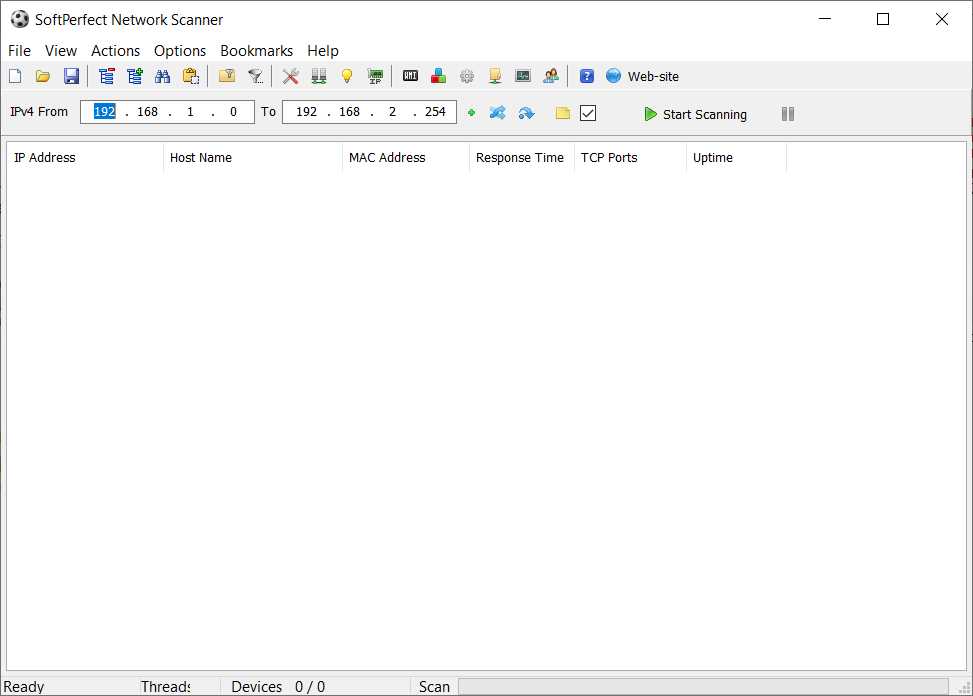Click the blue shuffle arrows icon
Viewport: 973px width, 696px height.
[497, 113]
